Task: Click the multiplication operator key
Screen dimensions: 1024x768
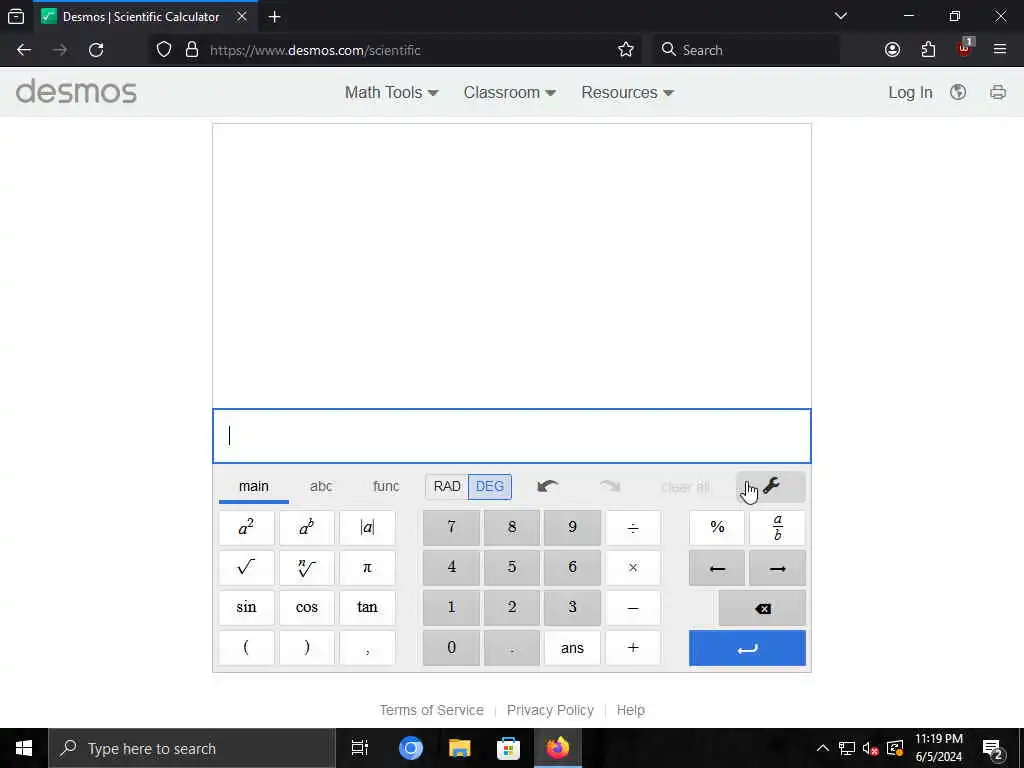Action: (x=633, y=568)
